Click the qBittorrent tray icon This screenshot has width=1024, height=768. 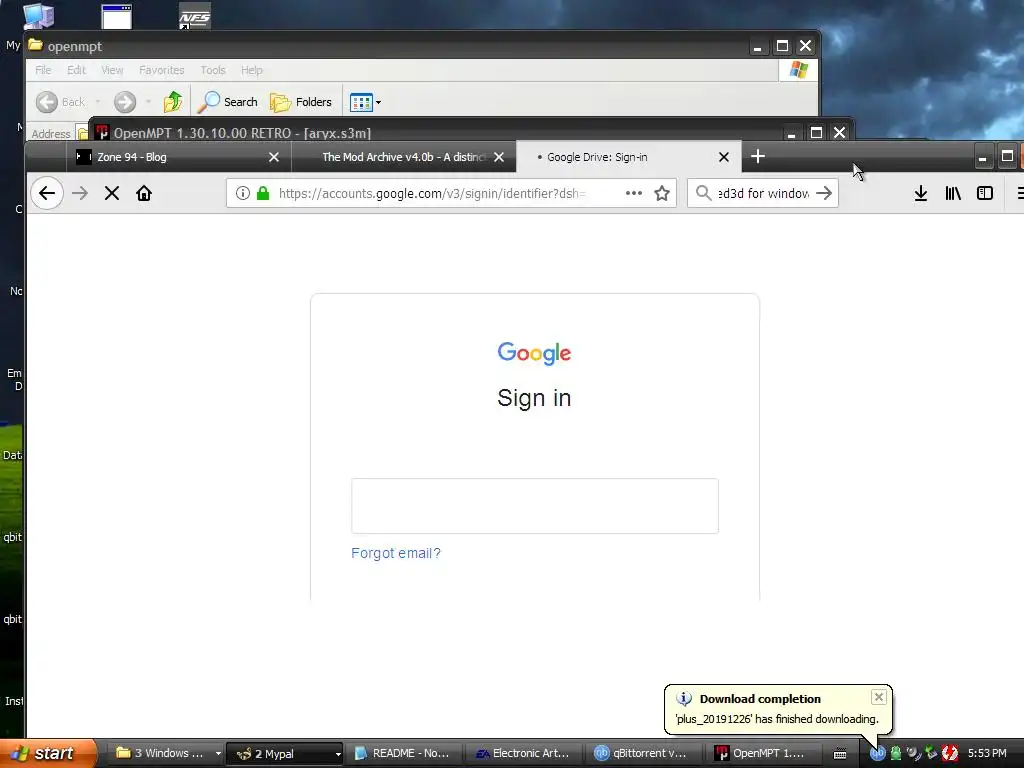click(877, 753)
